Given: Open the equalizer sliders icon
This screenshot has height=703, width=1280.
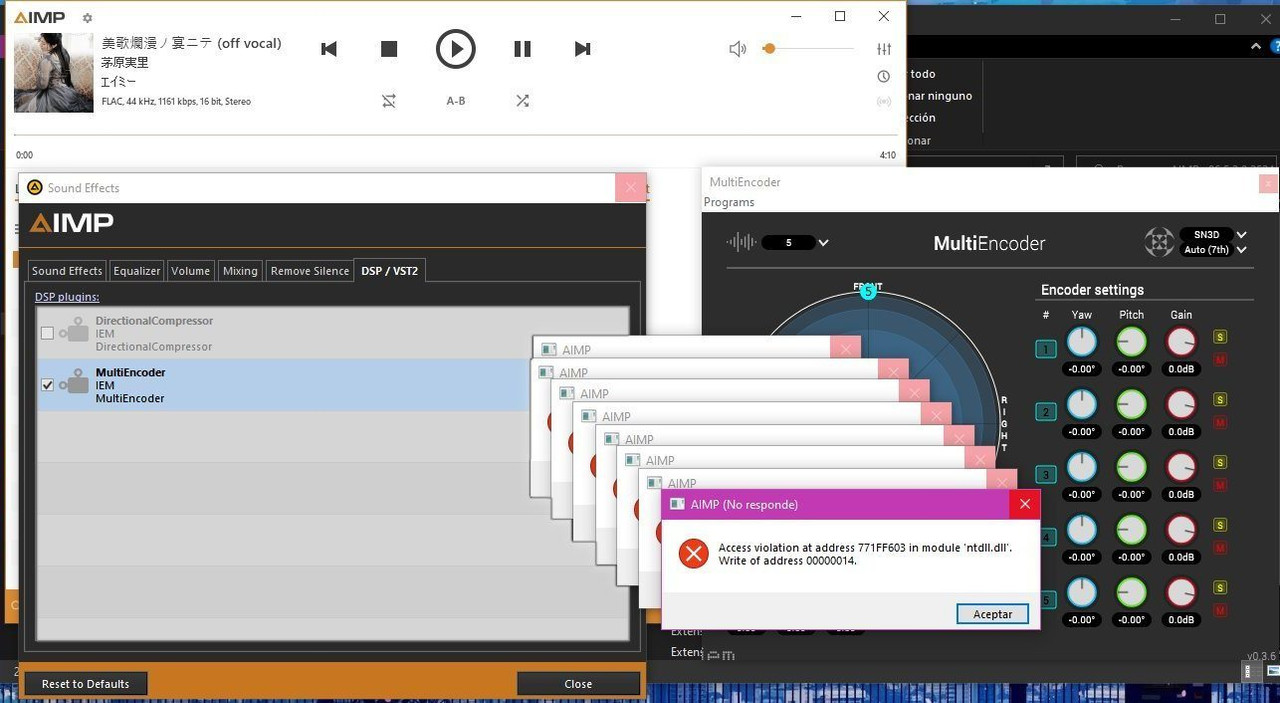Looking at the screenshot, I should point(884,49).
